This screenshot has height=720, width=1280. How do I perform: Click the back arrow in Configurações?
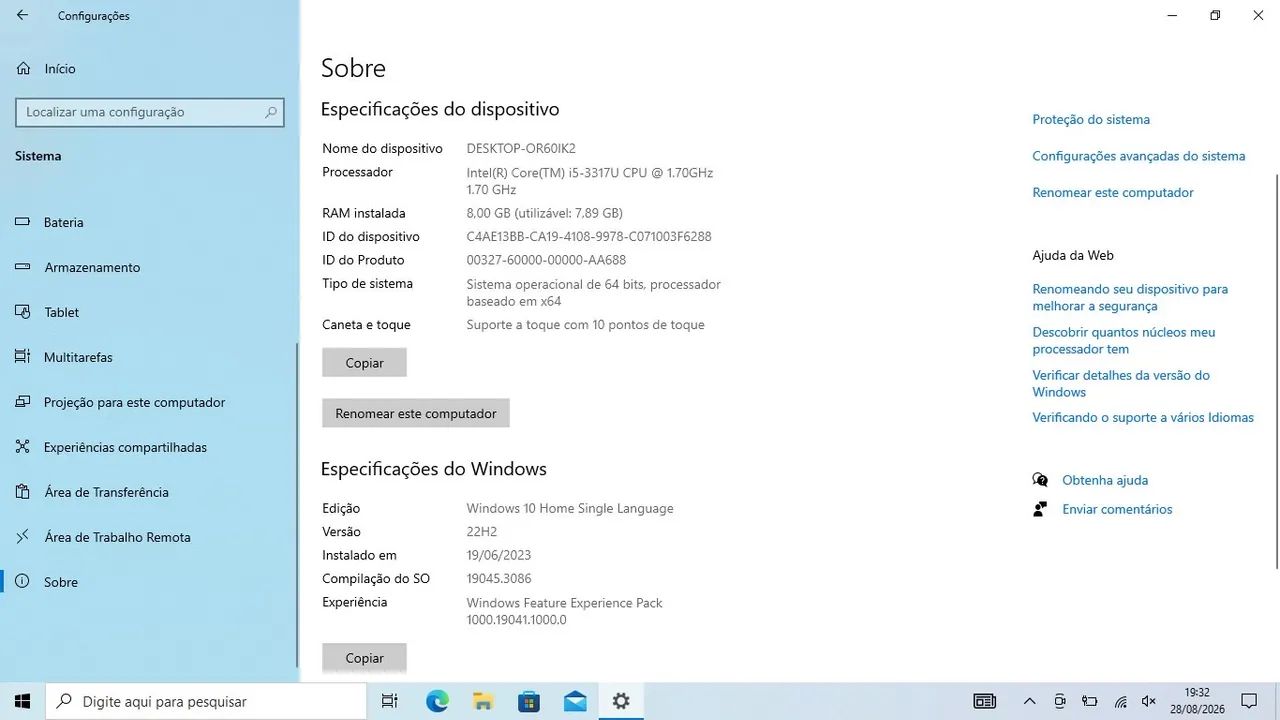(22, 16)
